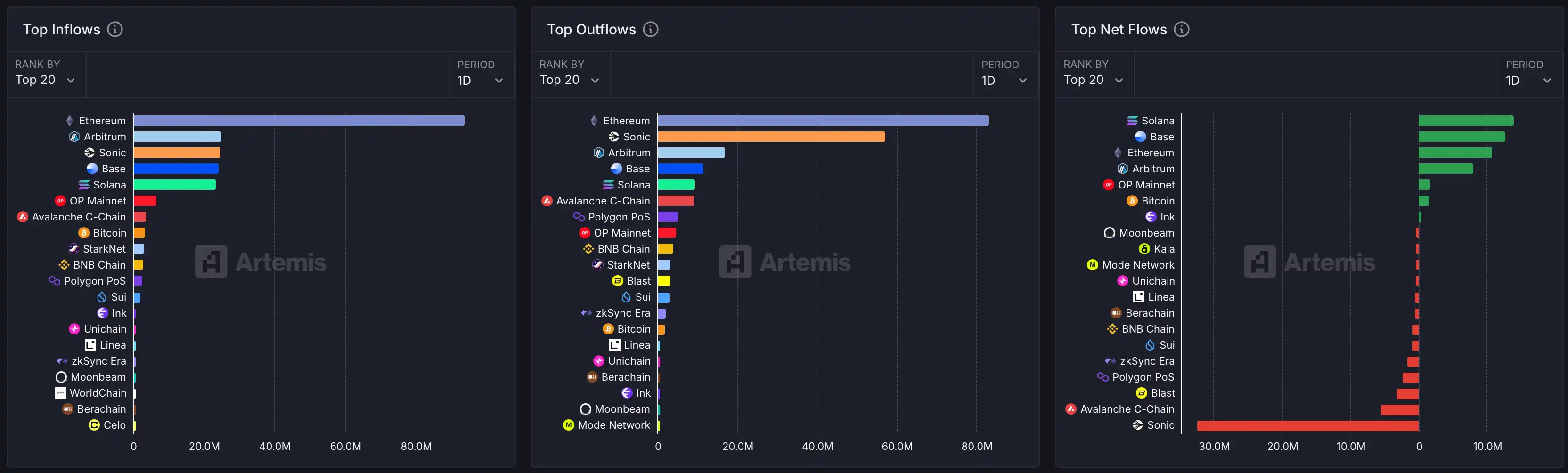The width and height of the screenshot is (1568, 473).
Task: Click the Sui icon in Top Outflows
Action: point(626,297)
